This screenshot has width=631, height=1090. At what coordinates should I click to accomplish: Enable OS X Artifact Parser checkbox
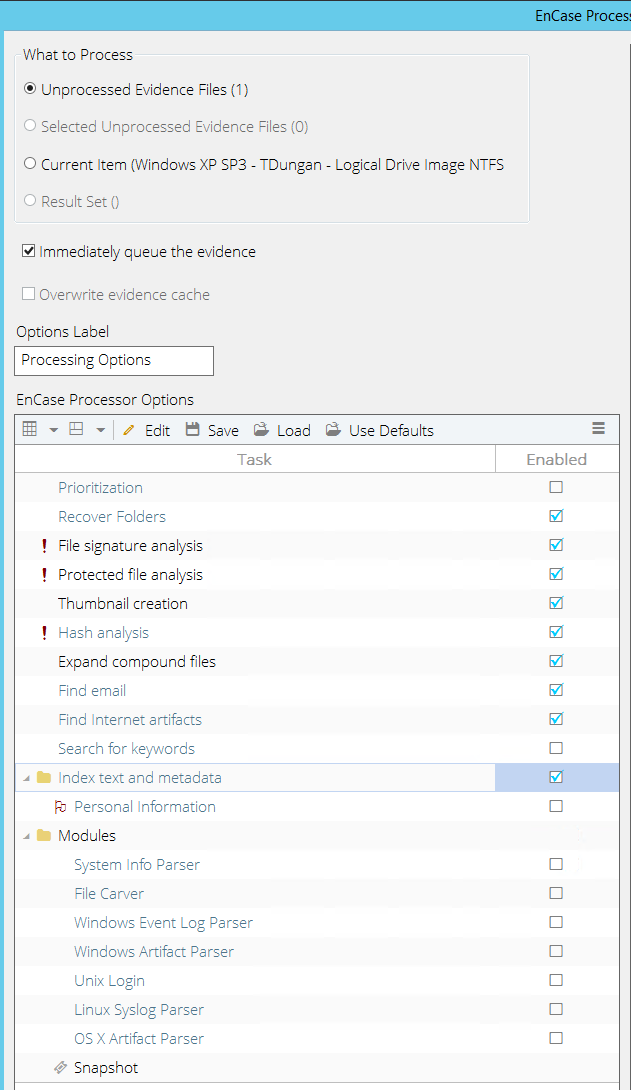click(556, 1038)
